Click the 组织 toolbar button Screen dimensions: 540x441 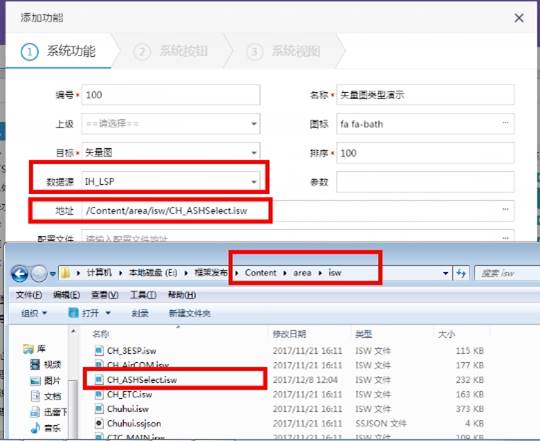click(34, 313)
